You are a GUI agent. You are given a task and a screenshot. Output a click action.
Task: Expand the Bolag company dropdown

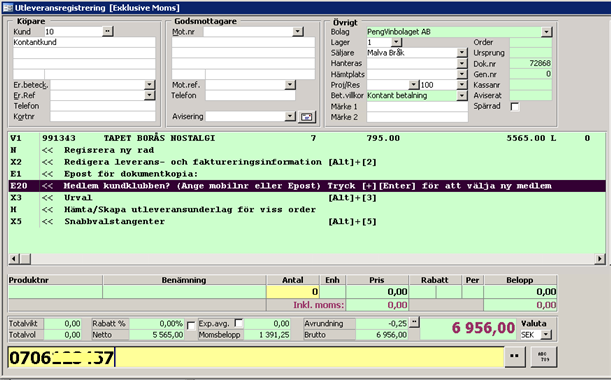[546, 32]
